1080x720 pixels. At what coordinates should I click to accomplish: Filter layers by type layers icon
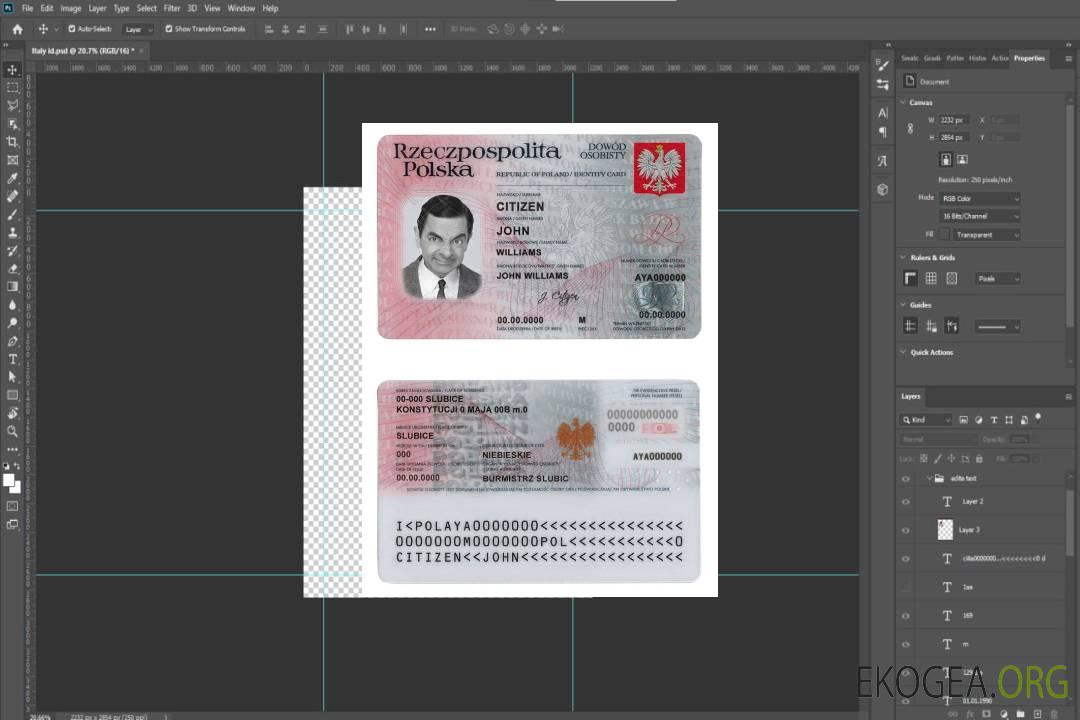(x=994, y=420)
